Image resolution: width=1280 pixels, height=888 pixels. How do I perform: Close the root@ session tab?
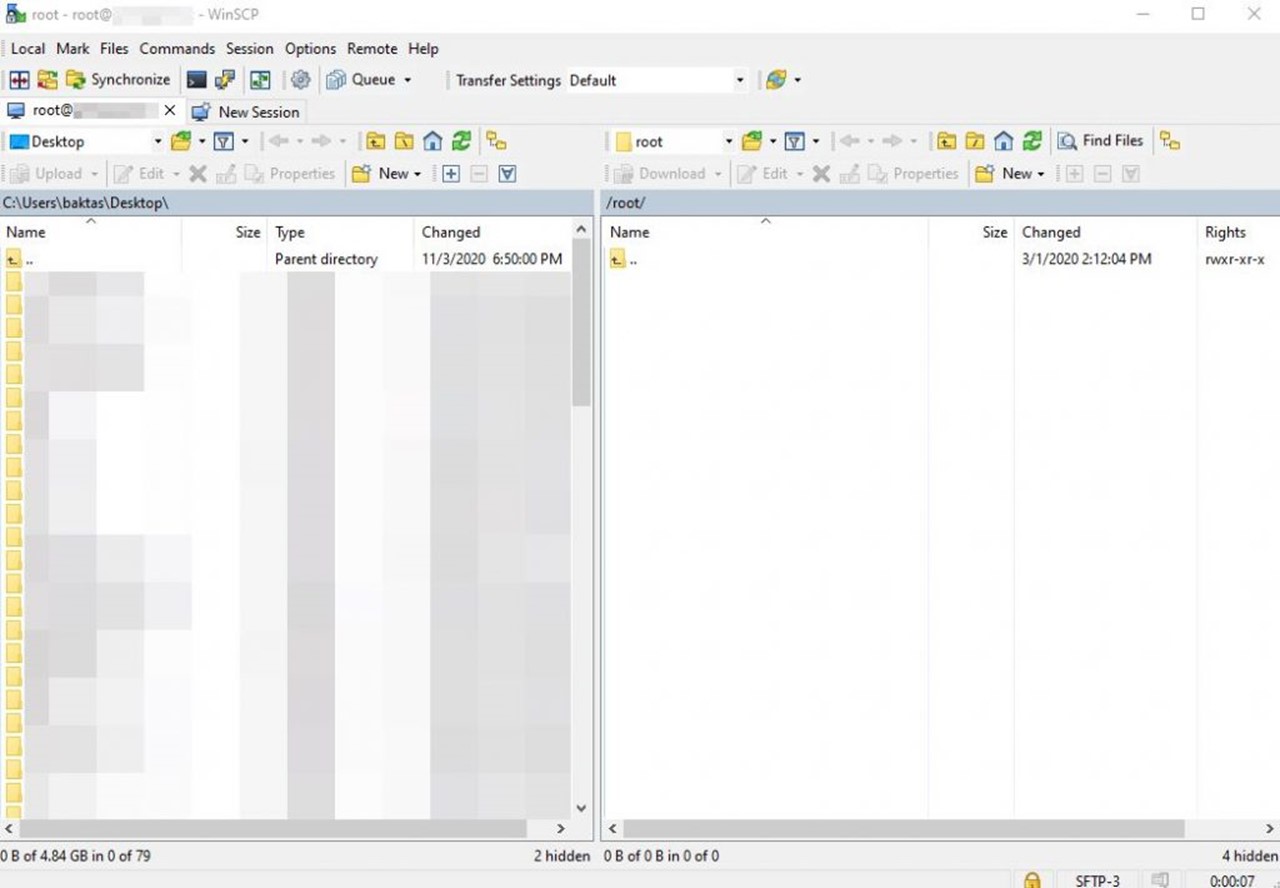[170, 111]
